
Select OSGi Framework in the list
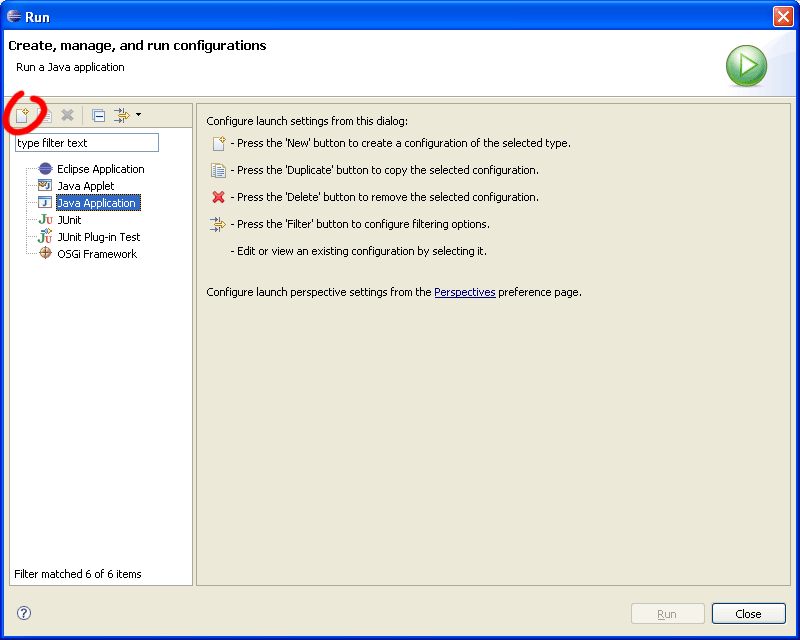(96, 254)
